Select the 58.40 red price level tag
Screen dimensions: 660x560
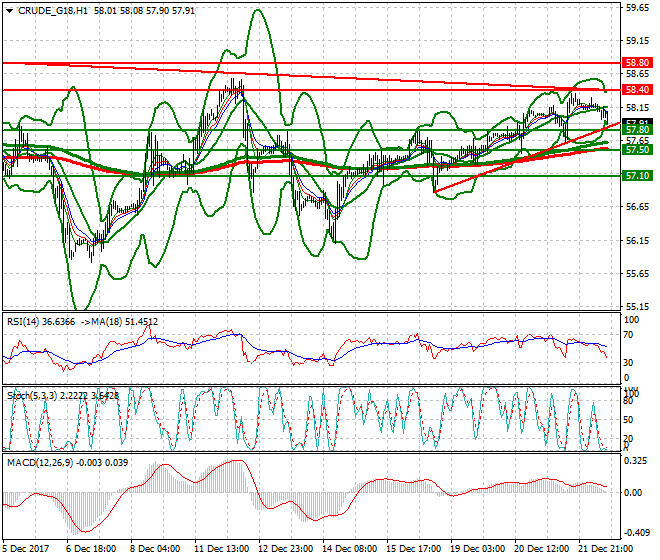[637, 90]
